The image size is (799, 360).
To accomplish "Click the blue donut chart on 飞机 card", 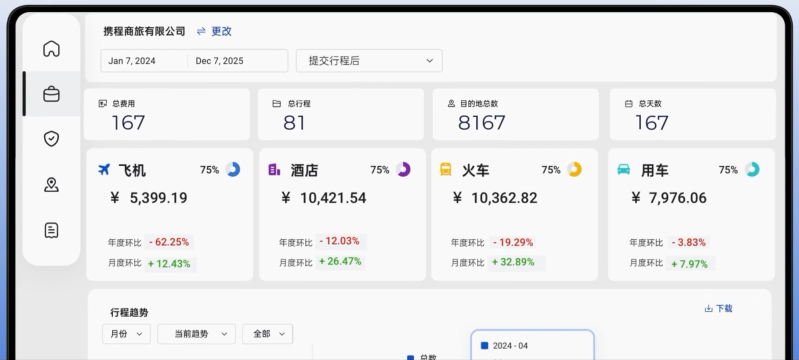I will click(233, 169).
